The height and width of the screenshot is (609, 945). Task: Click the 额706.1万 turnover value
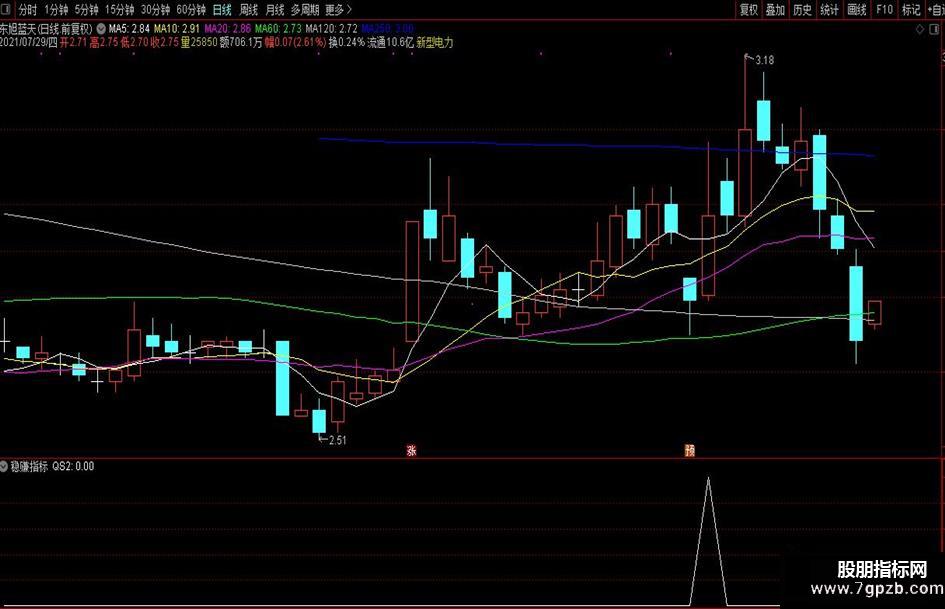[x=241, y=42]
